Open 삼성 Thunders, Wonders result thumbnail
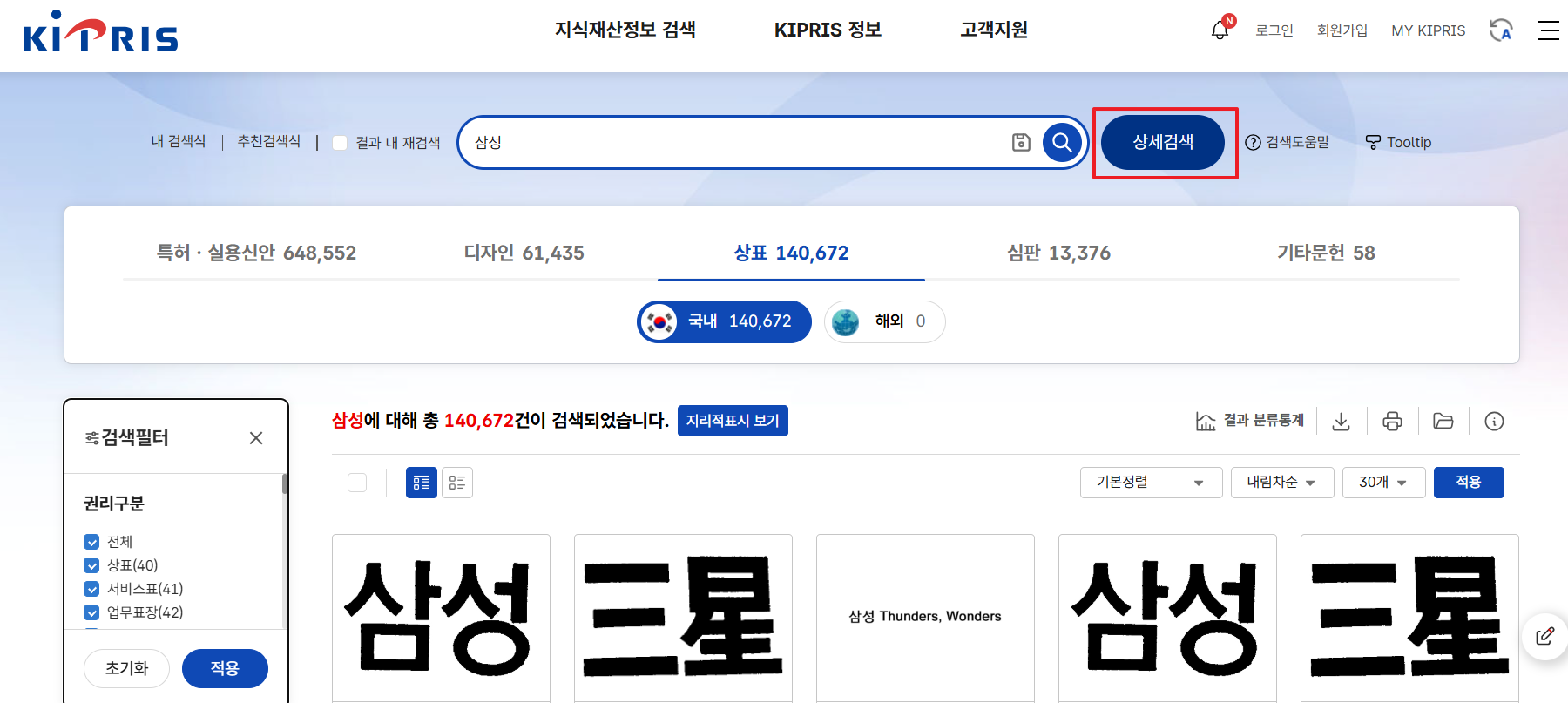Image resolution: width=1568 pixels, height=703 pixels. tap(925, 618)
